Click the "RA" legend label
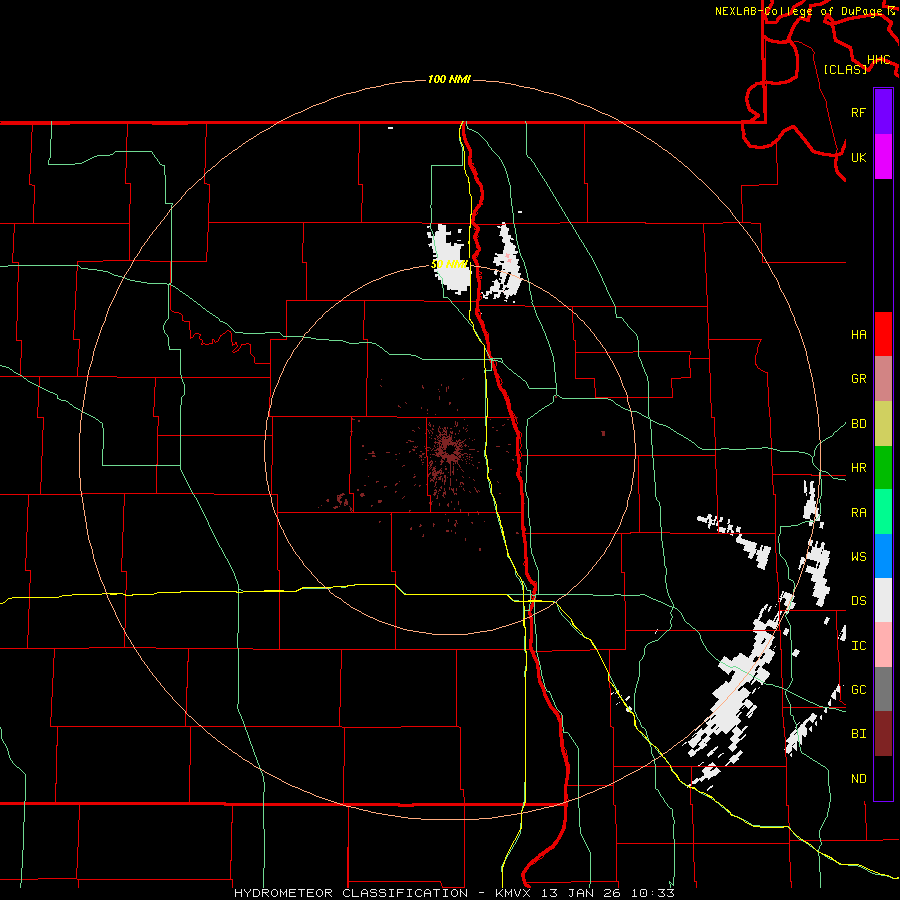Screen dimensions: 900x900 tap(858, 513)
